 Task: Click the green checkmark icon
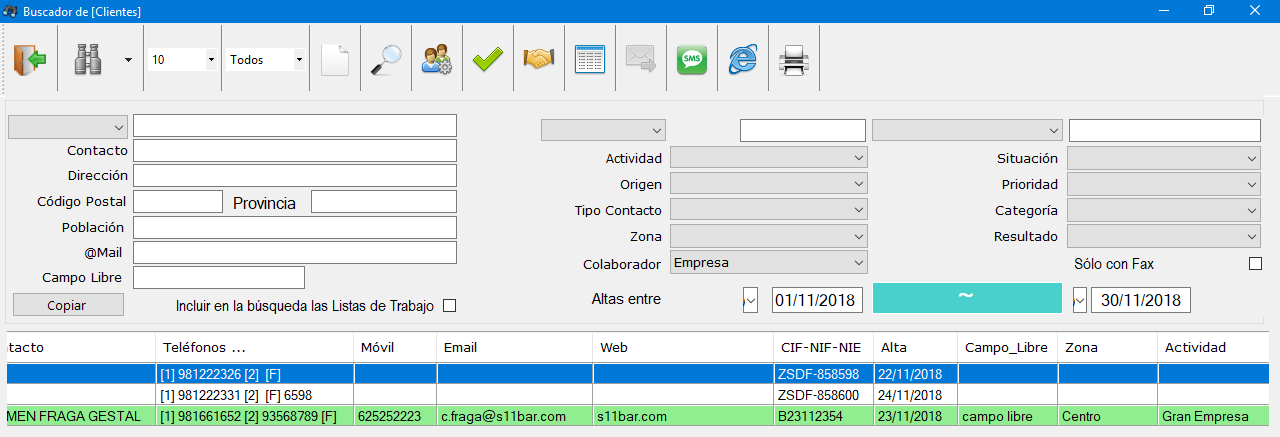click(x=488, y=60)
